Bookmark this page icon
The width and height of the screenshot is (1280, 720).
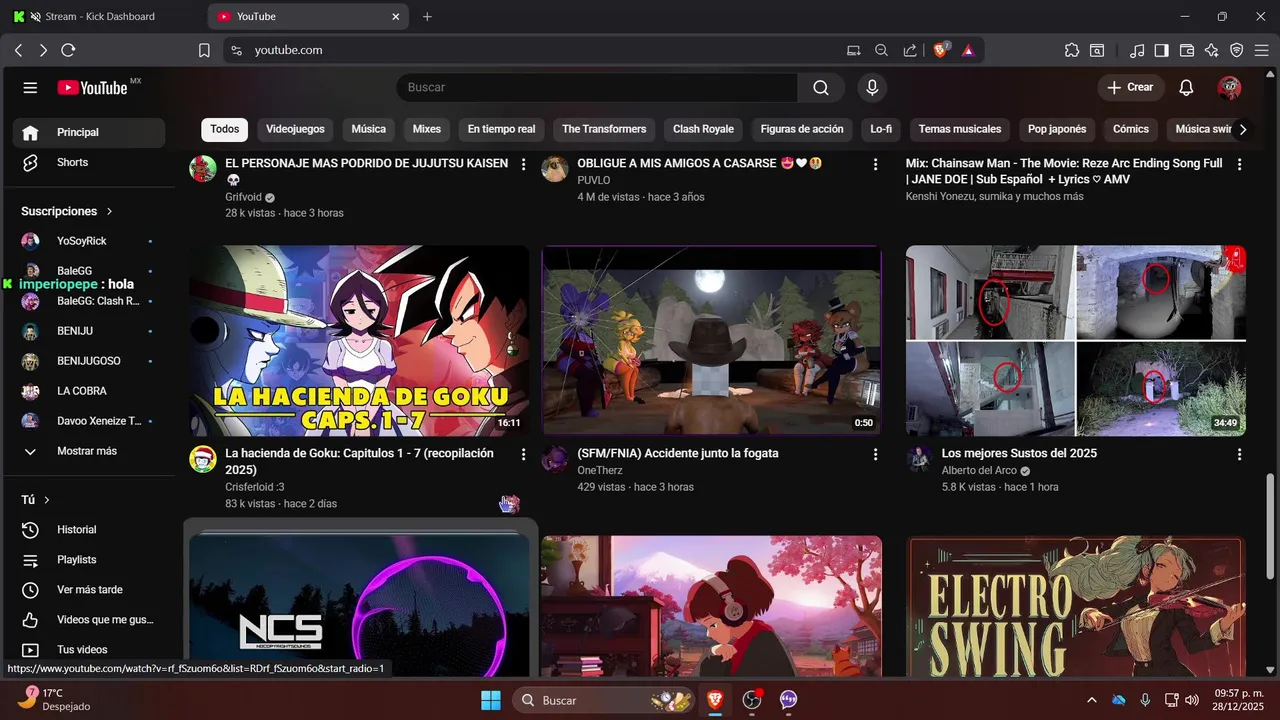coord(204,50)
